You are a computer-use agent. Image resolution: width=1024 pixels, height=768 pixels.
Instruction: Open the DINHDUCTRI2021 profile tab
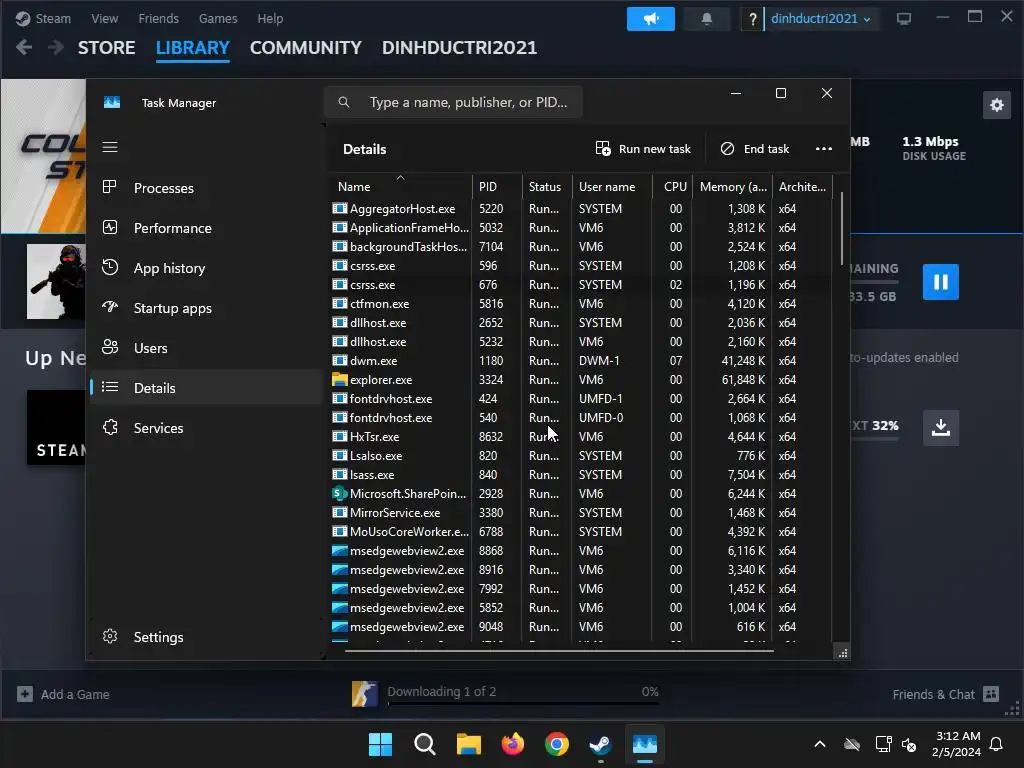coord(459,48)
